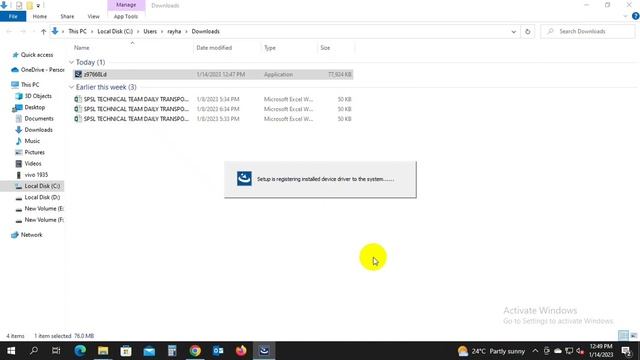Viewport: 640px width, 360px height.
Task: Select Local Disk (C:) in sidebar
Action: pos(42,186)
